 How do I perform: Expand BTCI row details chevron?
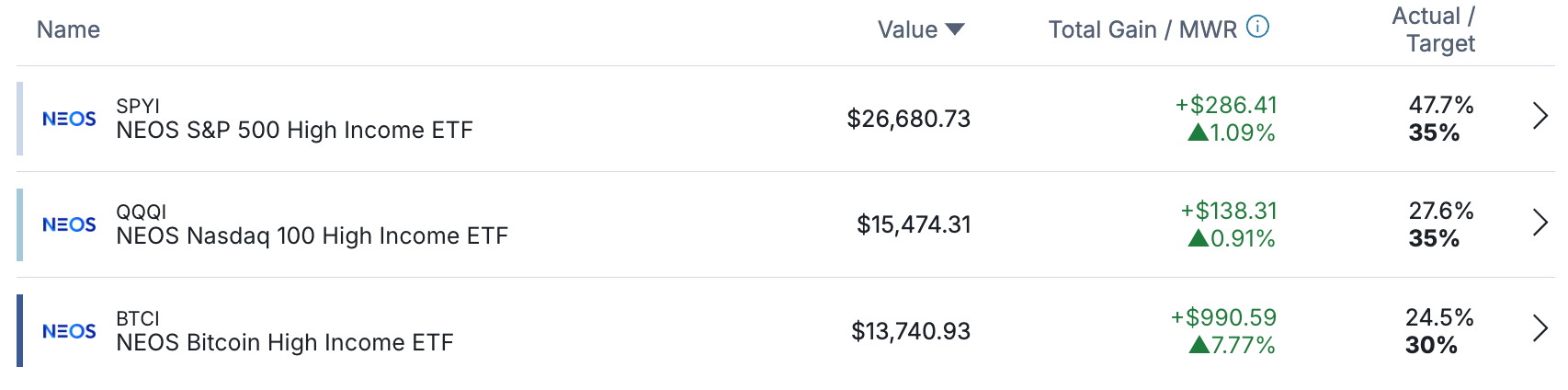[x=1540, y=328]
